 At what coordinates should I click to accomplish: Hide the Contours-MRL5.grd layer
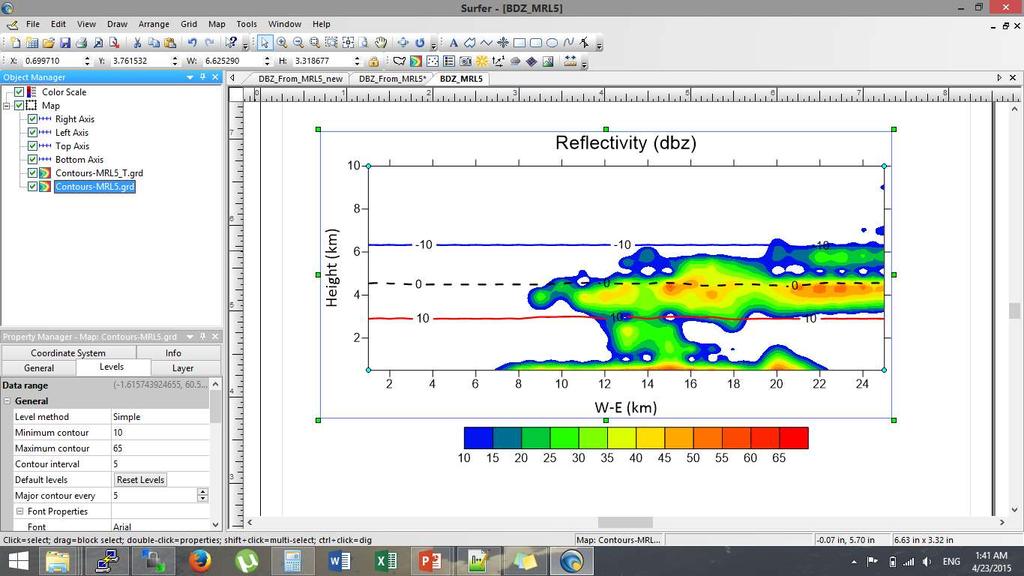tap(32, 186)
